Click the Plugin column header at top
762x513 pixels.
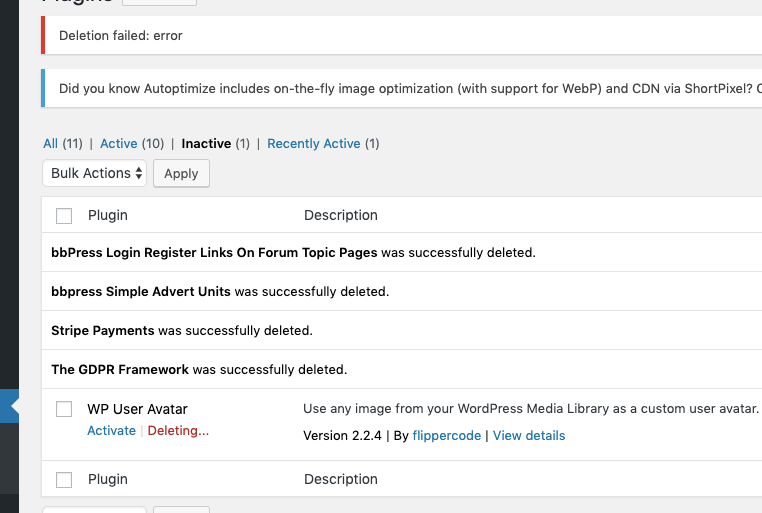pyautogui.click(x=108, y=215)
